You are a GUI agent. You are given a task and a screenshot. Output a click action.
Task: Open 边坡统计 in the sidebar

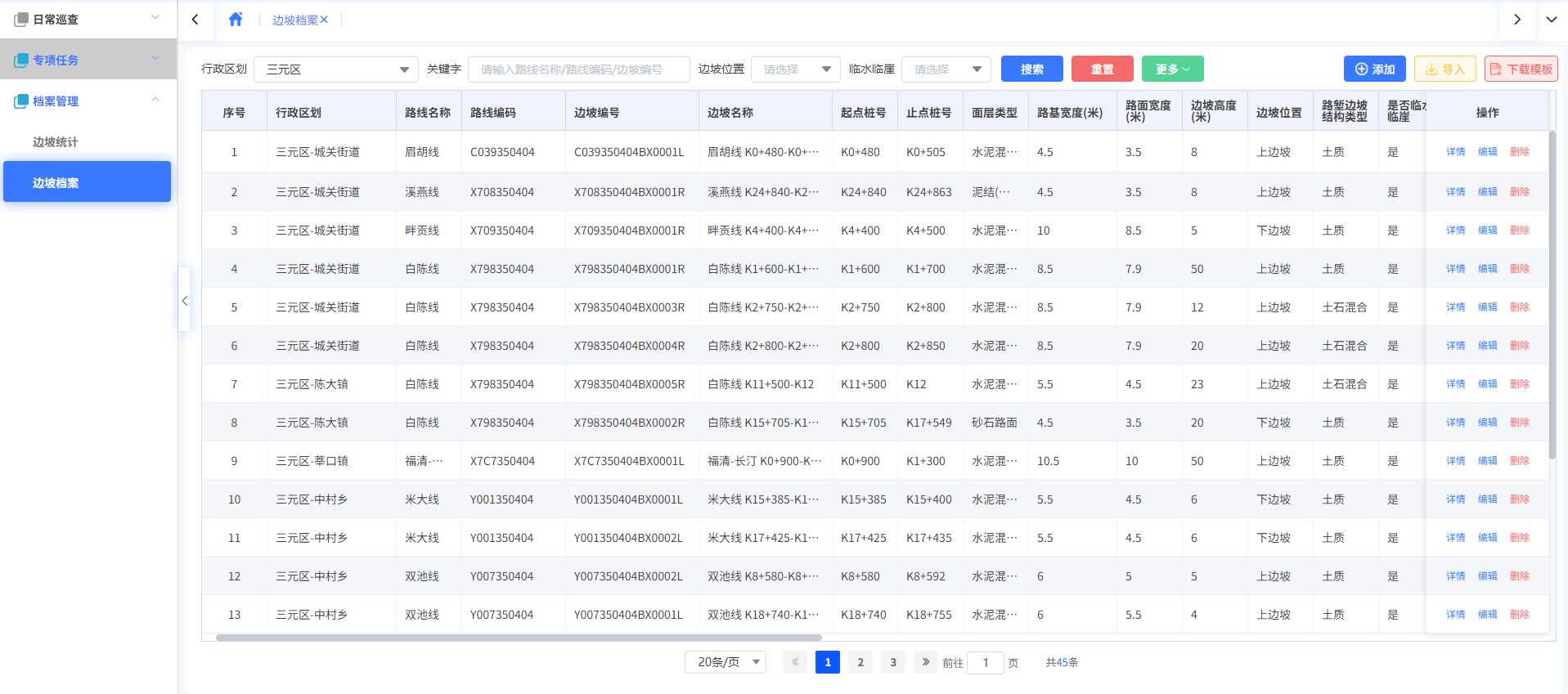click(x=56, y=142)
